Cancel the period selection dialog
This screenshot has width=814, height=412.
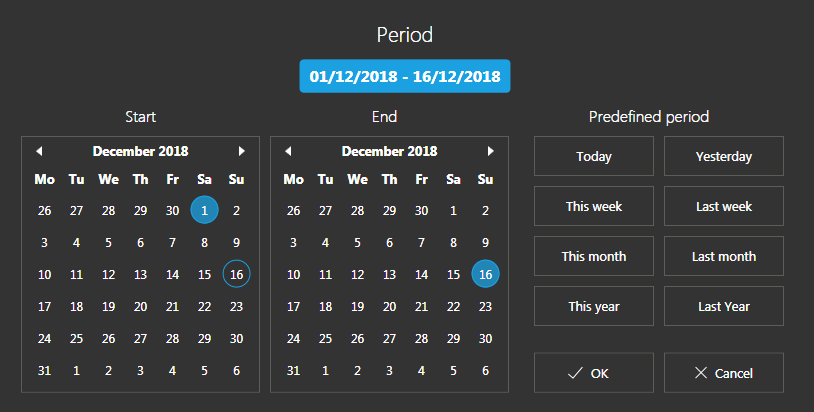[723, 373]
